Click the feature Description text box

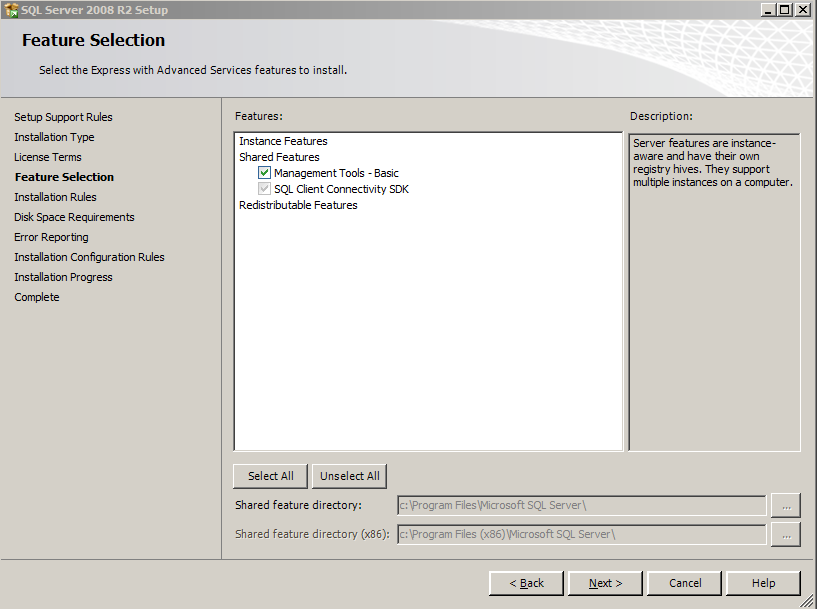(714, 292)
